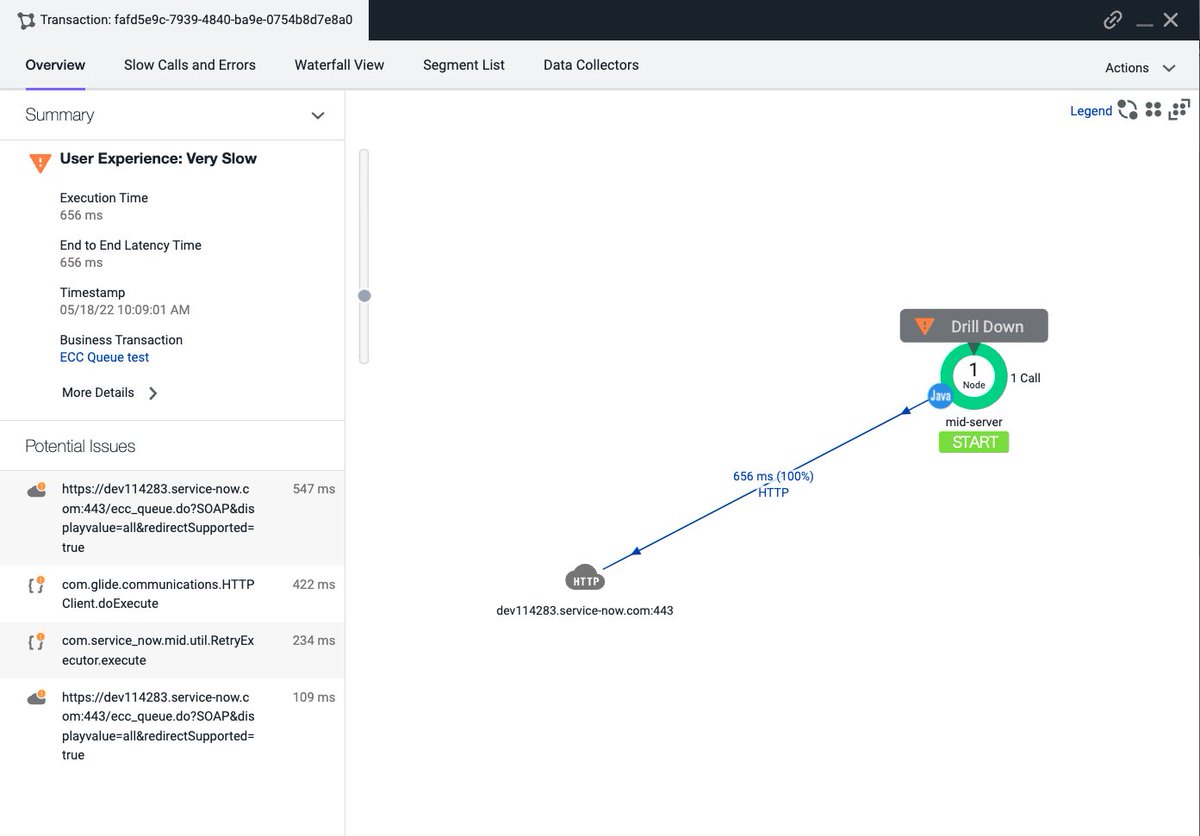This screenshot has height=836, width=1200.
Task: Click the method icon beside RetryExecutor.execute
Action: (x=37, y=642)
